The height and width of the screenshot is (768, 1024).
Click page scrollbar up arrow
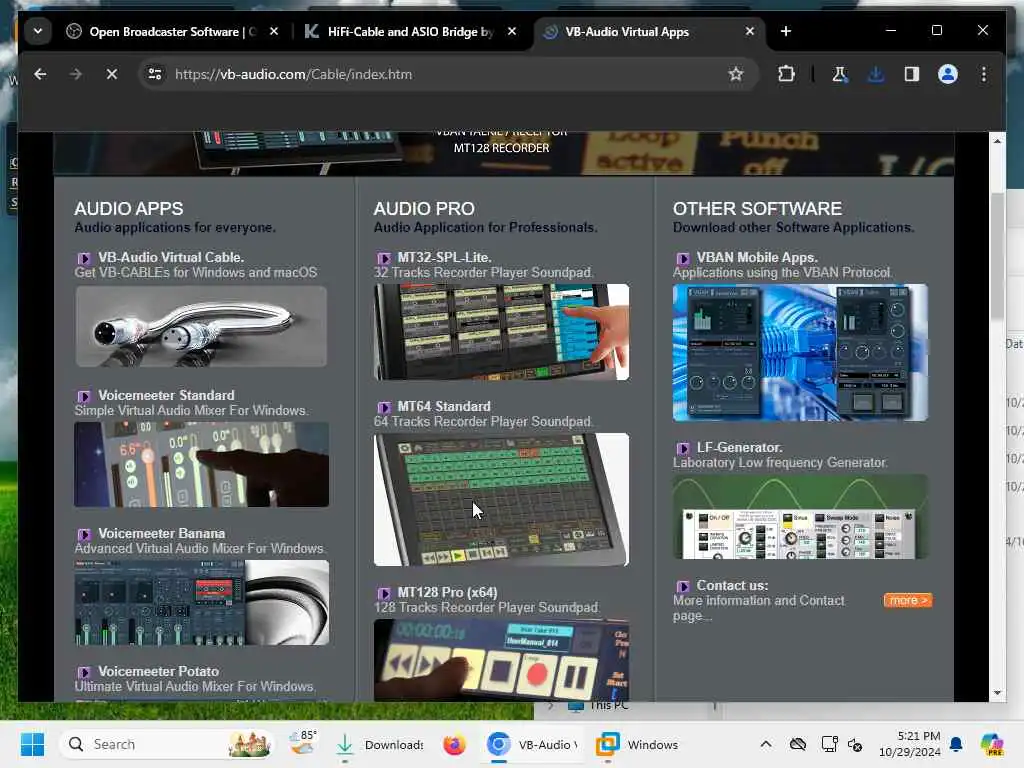pyautogui.click(x=997, y=141)
